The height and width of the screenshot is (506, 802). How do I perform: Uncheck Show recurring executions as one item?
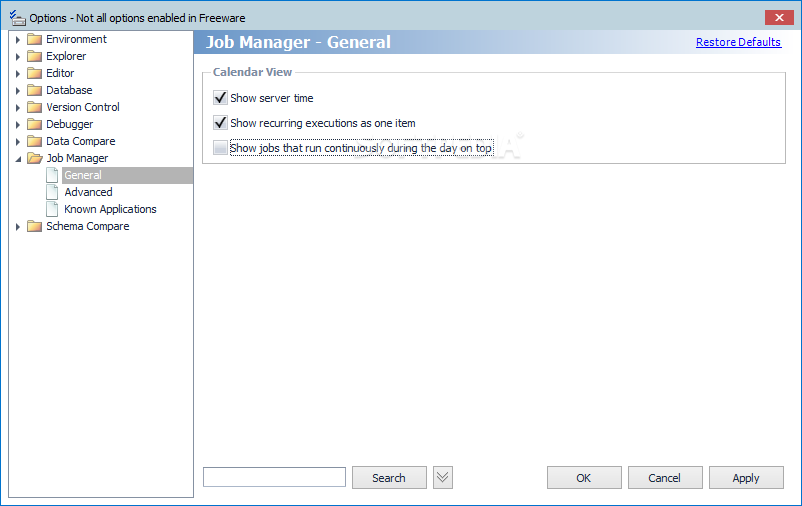click(220, 123)
